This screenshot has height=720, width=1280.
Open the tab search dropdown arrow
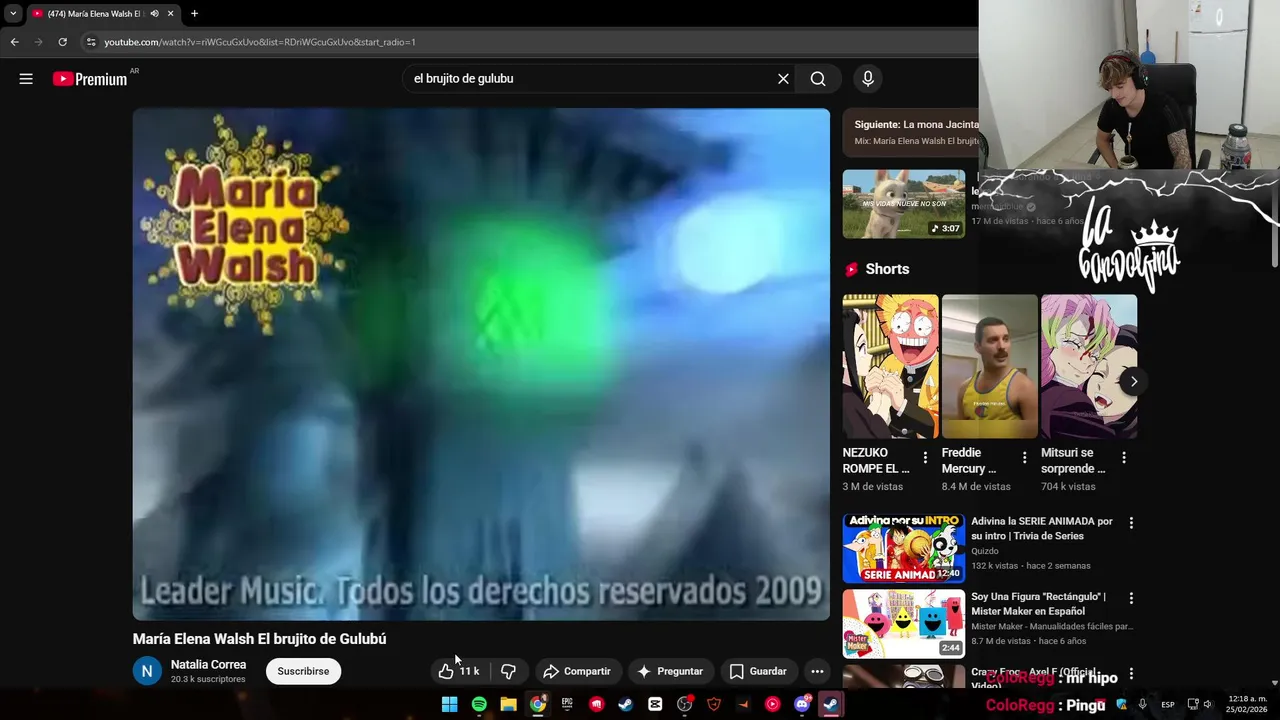click(13, 13)
